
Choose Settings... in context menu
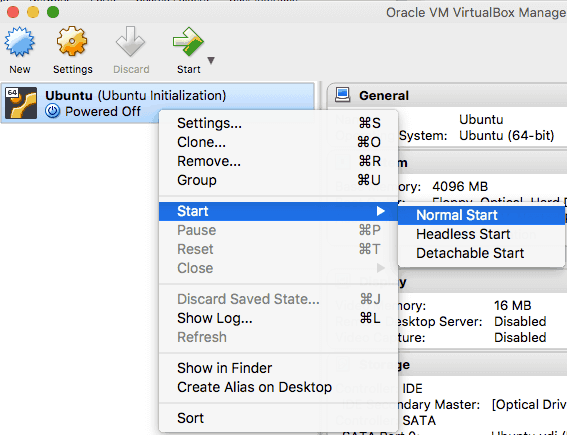coord(278,123)
